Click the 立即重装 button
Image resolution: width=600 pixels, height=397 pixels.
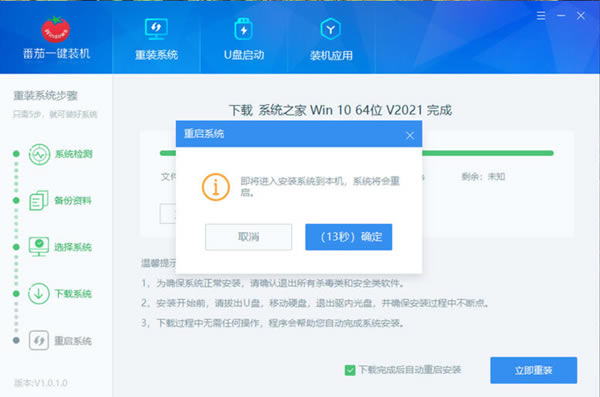[534, 370]
